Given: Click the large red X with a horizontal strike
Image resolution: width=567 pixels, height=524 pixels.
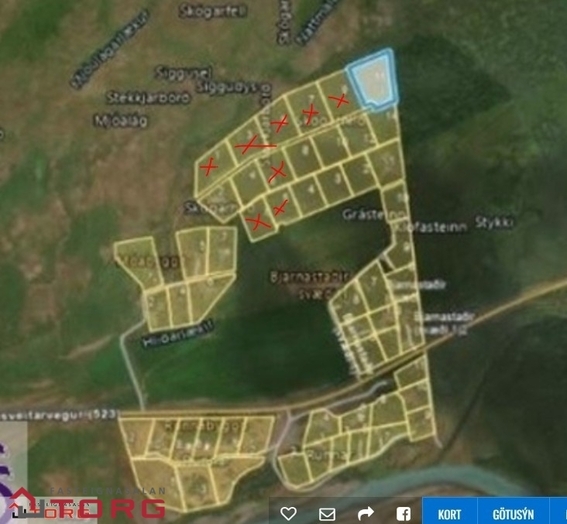Looking at the screenshot, I should tap(254, 145).
